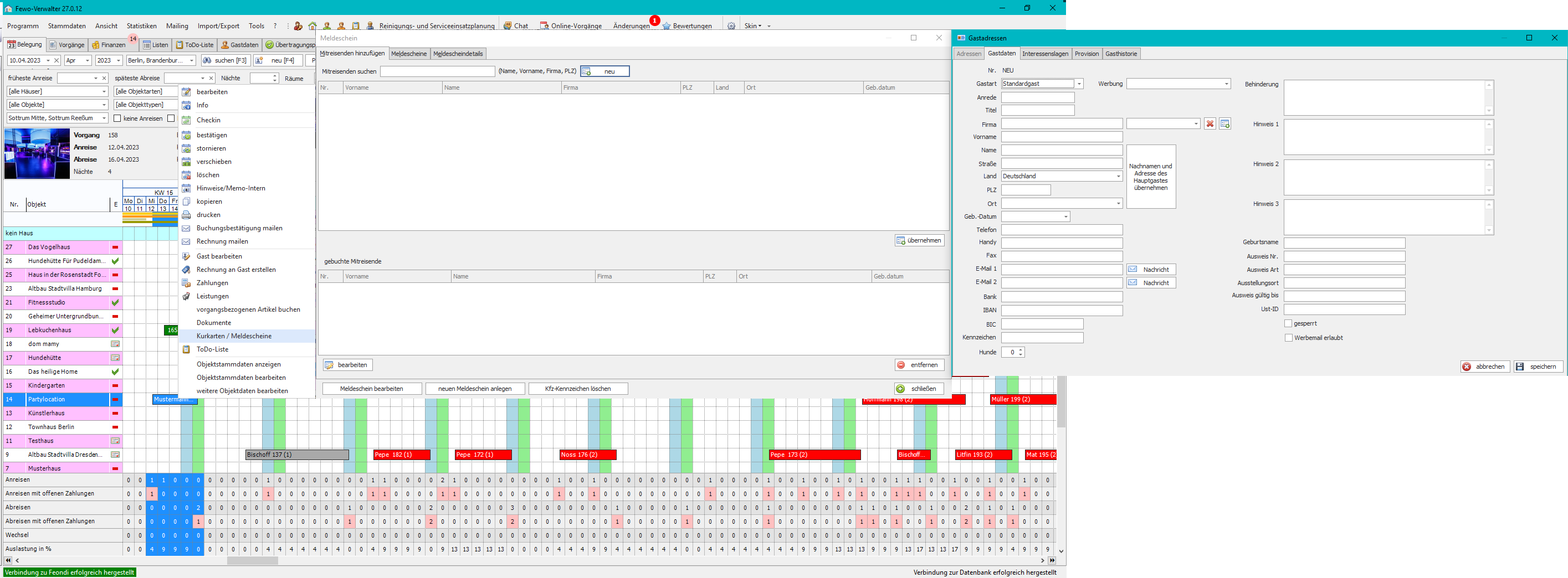The height and width of the screenshot is (578, 1568).
Task: Click the Kfz-Kennzeichen löschen button
Action: 578,389
